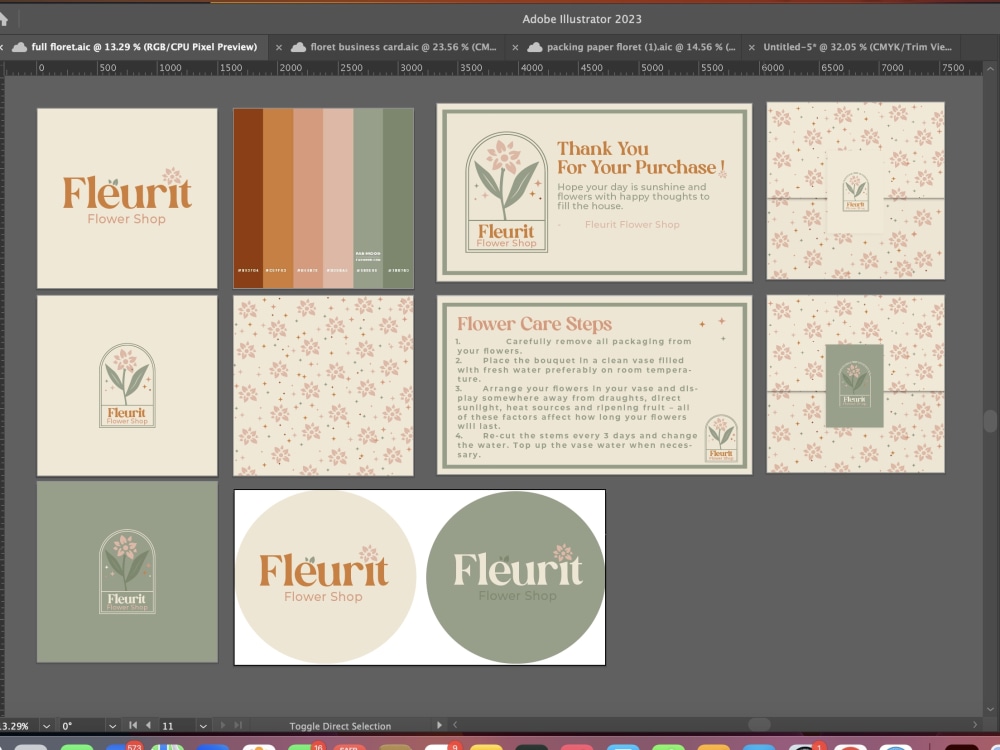Screen dimensions: 1000x750
Task: Click the last-artboard navigation arrow
Action: click(x=236, y=725)
